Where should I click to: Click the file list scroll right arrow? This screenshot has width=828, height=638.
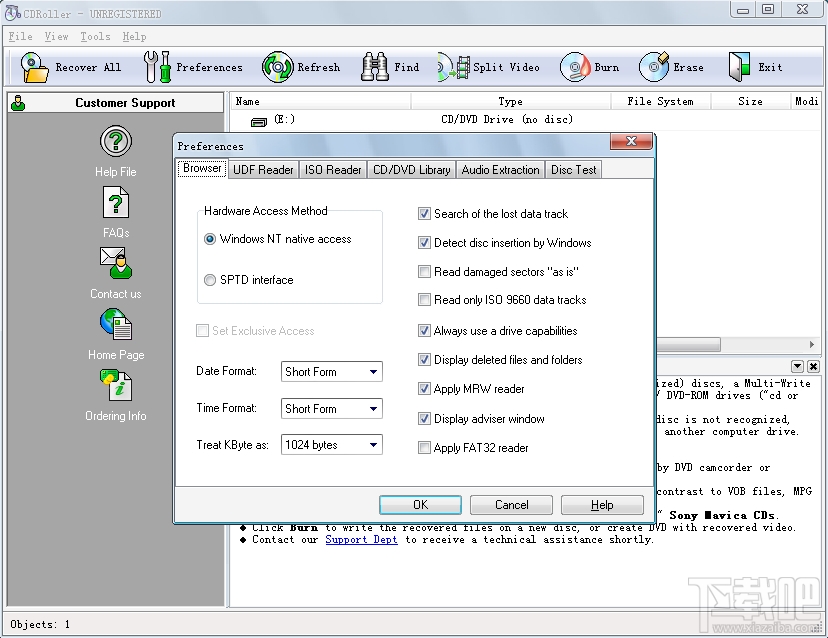812,345
